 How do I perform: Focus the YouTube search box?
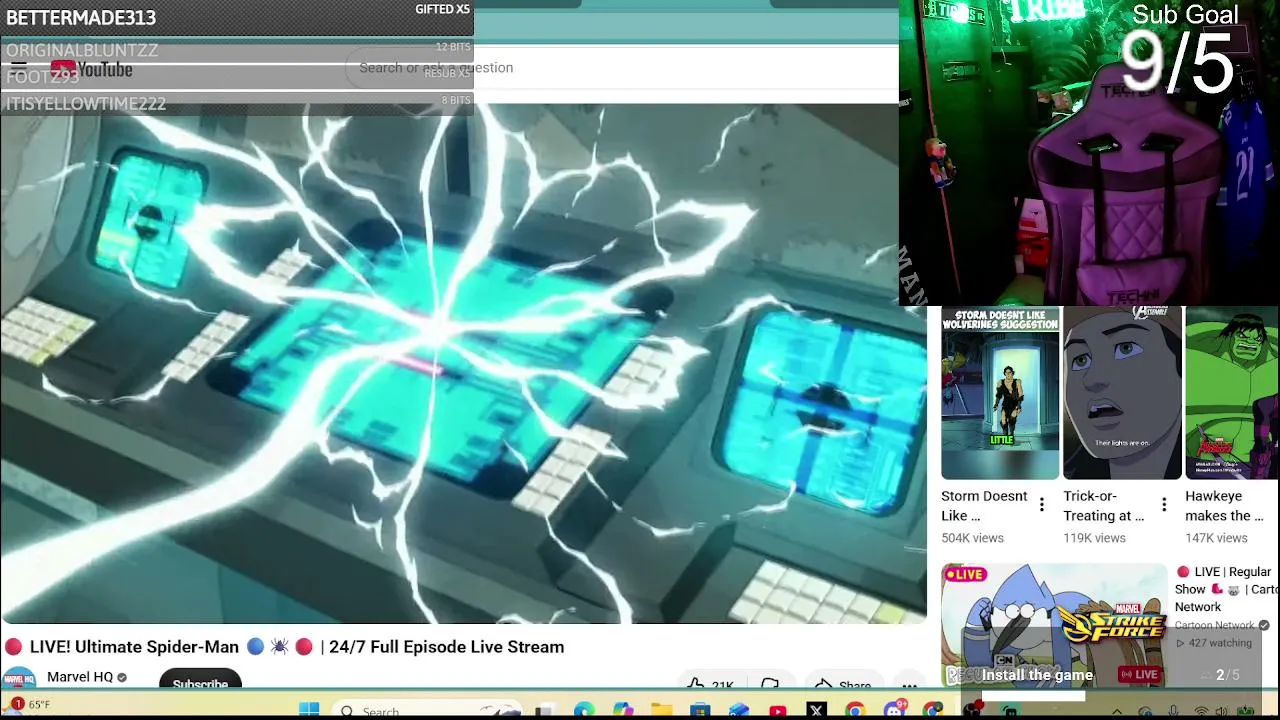(x=620, y=67)
